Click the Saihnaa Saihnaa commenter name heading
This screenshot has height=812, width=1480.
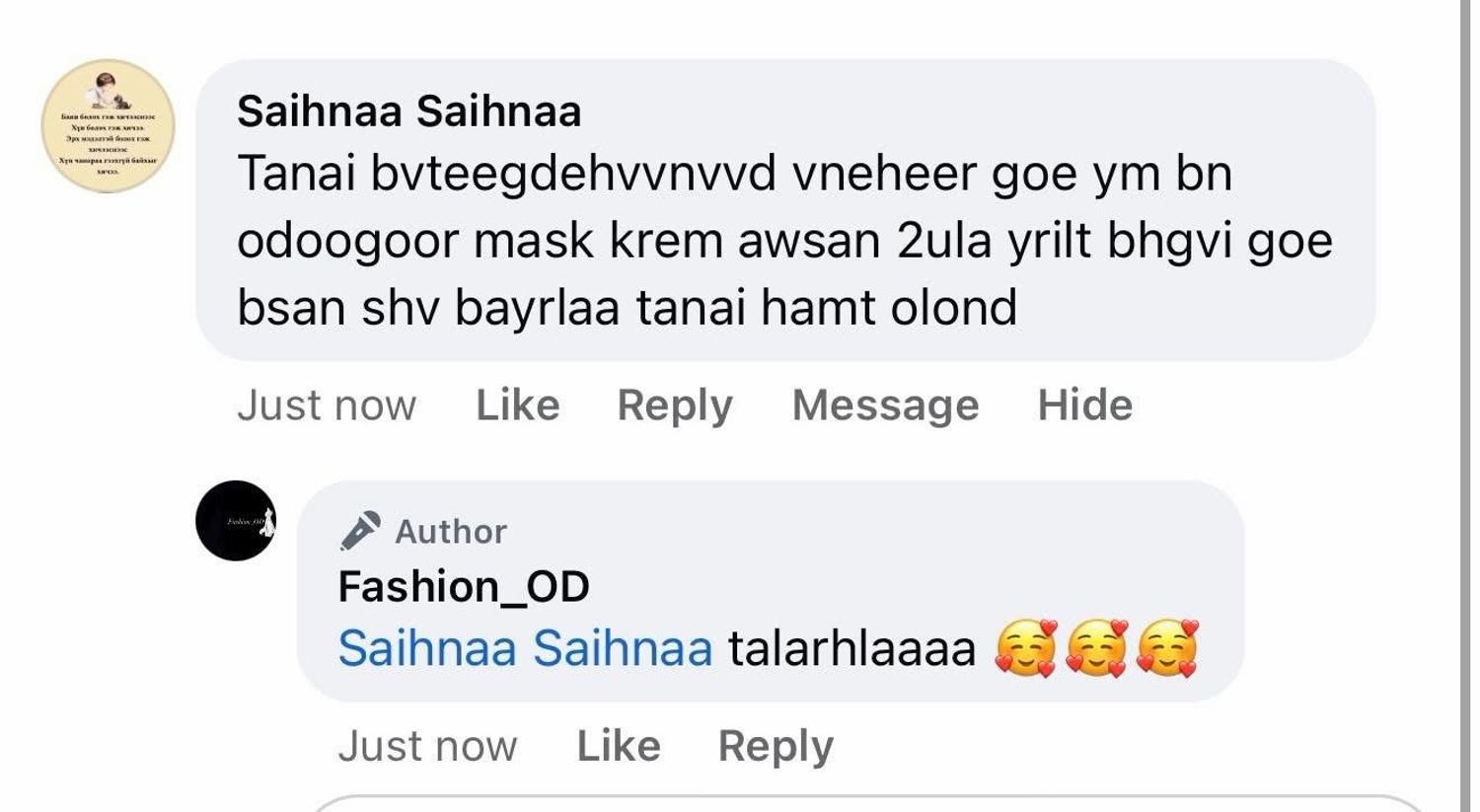tap(408, 111)
